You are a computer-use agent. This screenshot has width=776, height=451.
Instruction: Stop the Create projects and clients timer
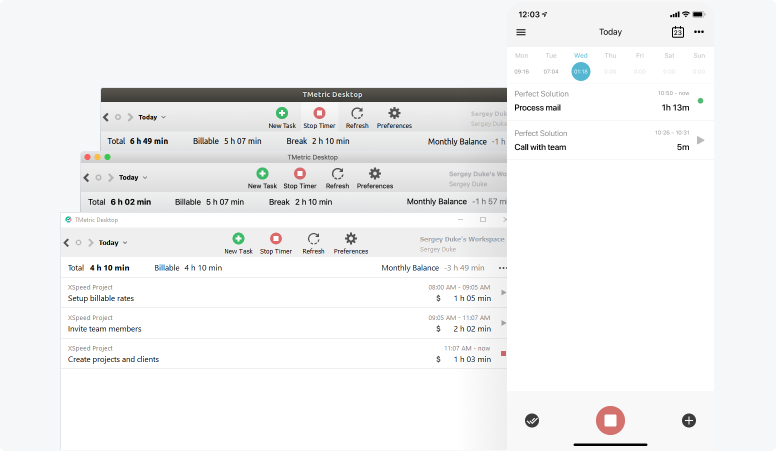[x=503, y=353]
